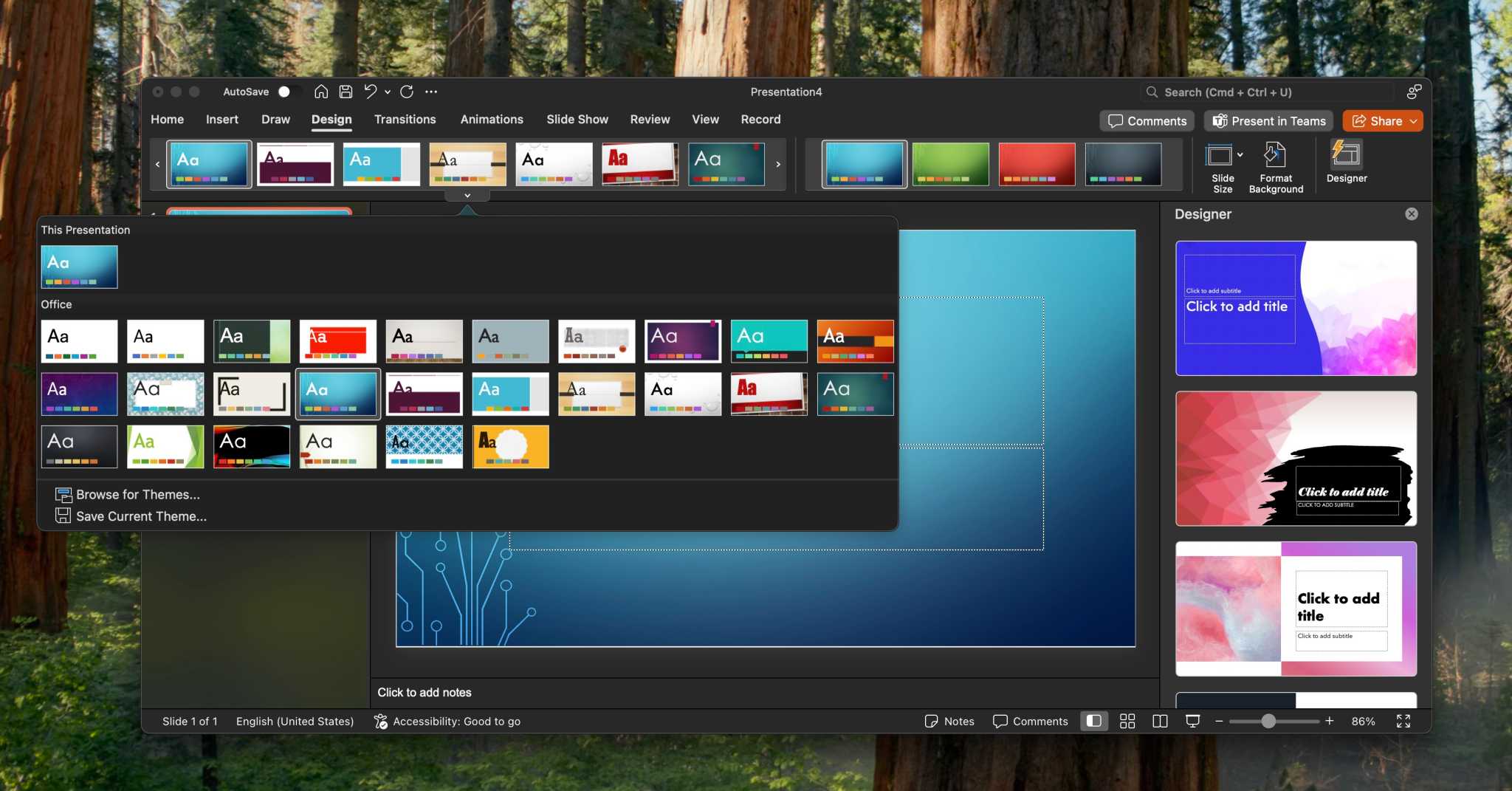Toggle the Notes pane
This screenshot has width=1512, height=791.
pos(949,721)
